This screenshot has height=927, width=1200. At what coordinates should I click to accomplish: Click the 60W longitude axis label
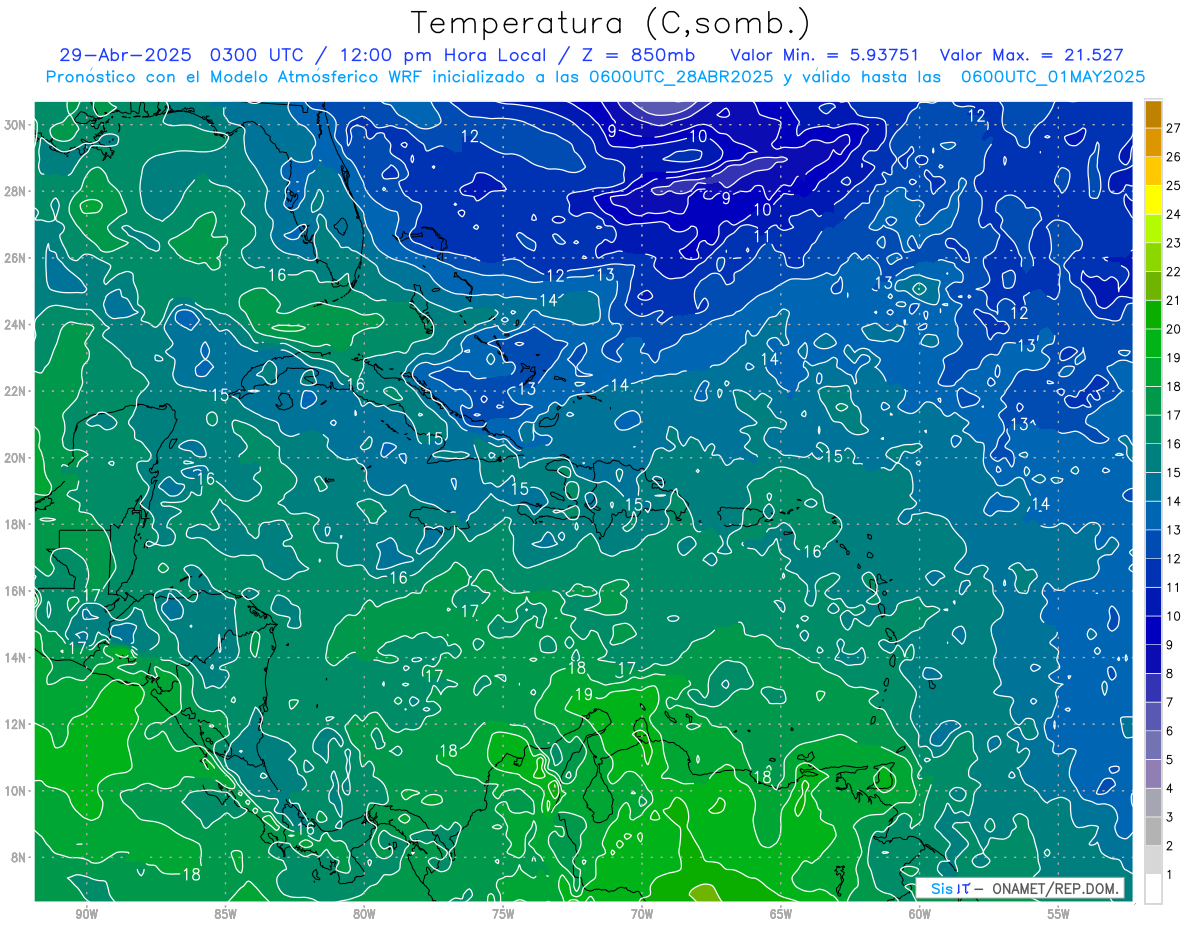click(920, 914)
